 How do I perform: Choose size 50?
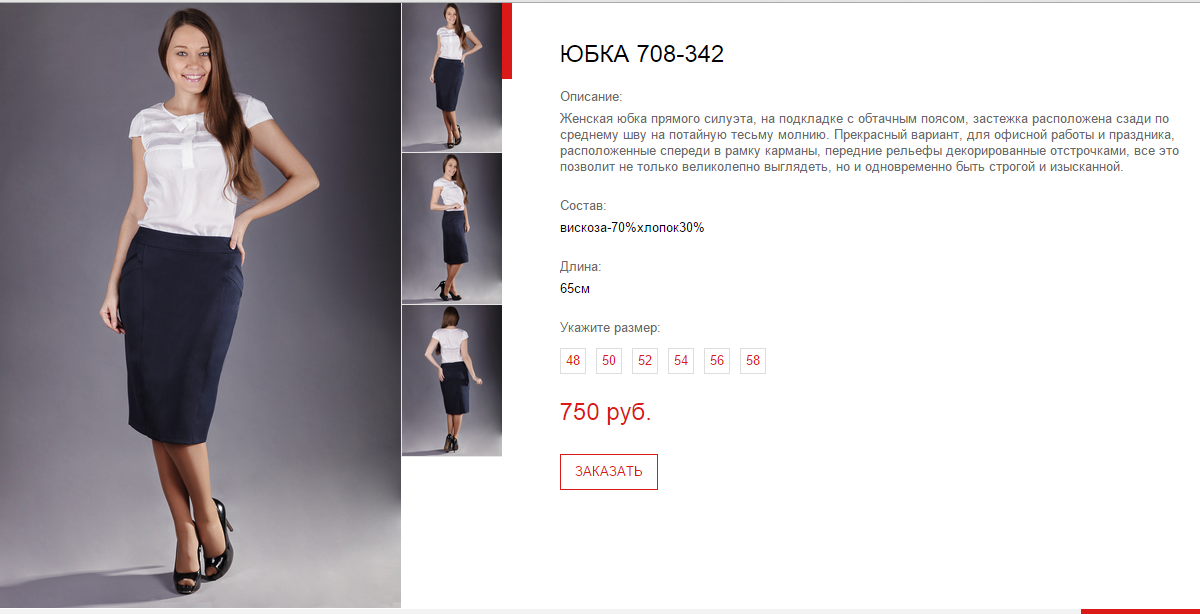pyautogui.click(x=609, y=361)
